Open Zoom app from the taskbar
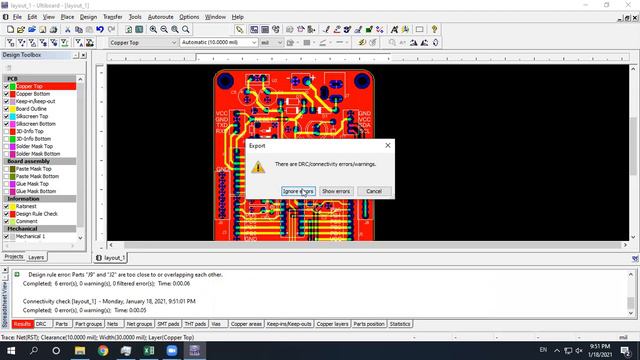The width and height of the screenshot is (640, 360). (x=172, y=351)
